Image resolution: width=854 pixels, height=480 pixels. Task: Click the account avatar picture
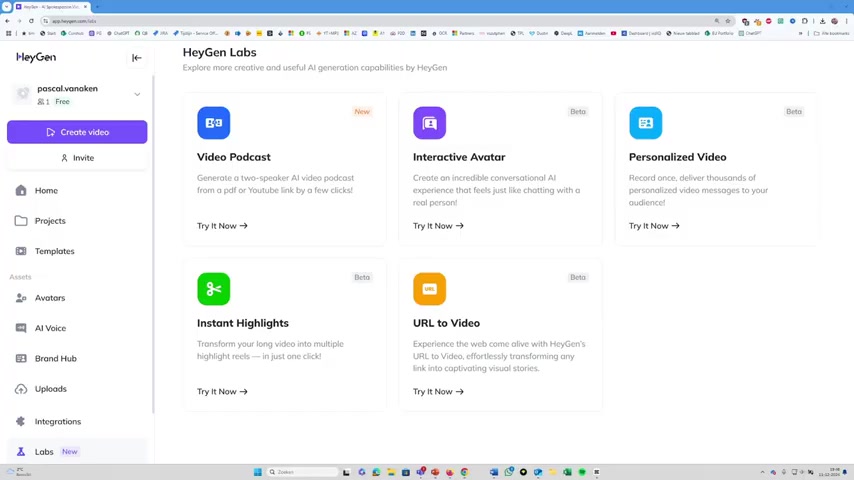point(22,94)
